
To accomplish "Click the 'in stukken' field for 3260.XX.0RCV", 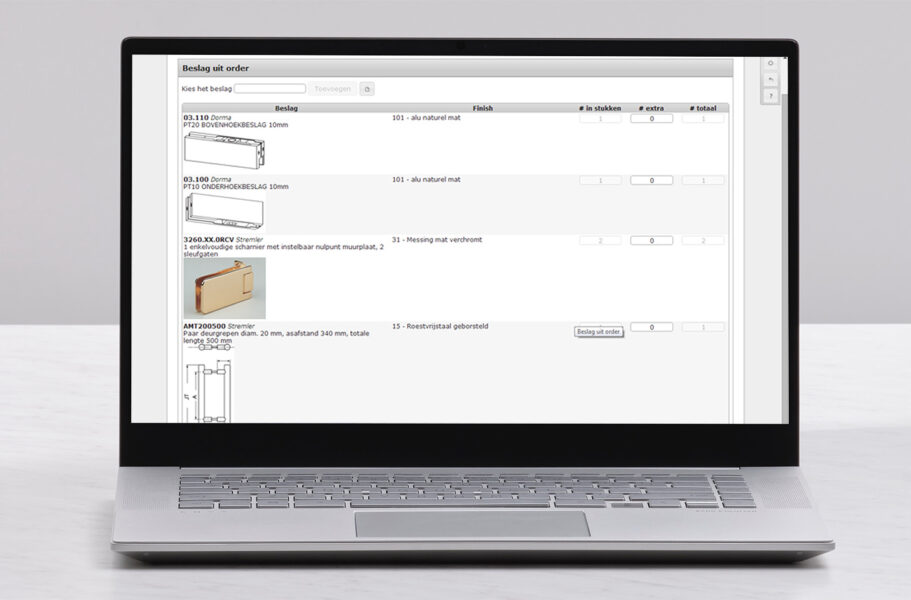I will click(x=600, y=240).
